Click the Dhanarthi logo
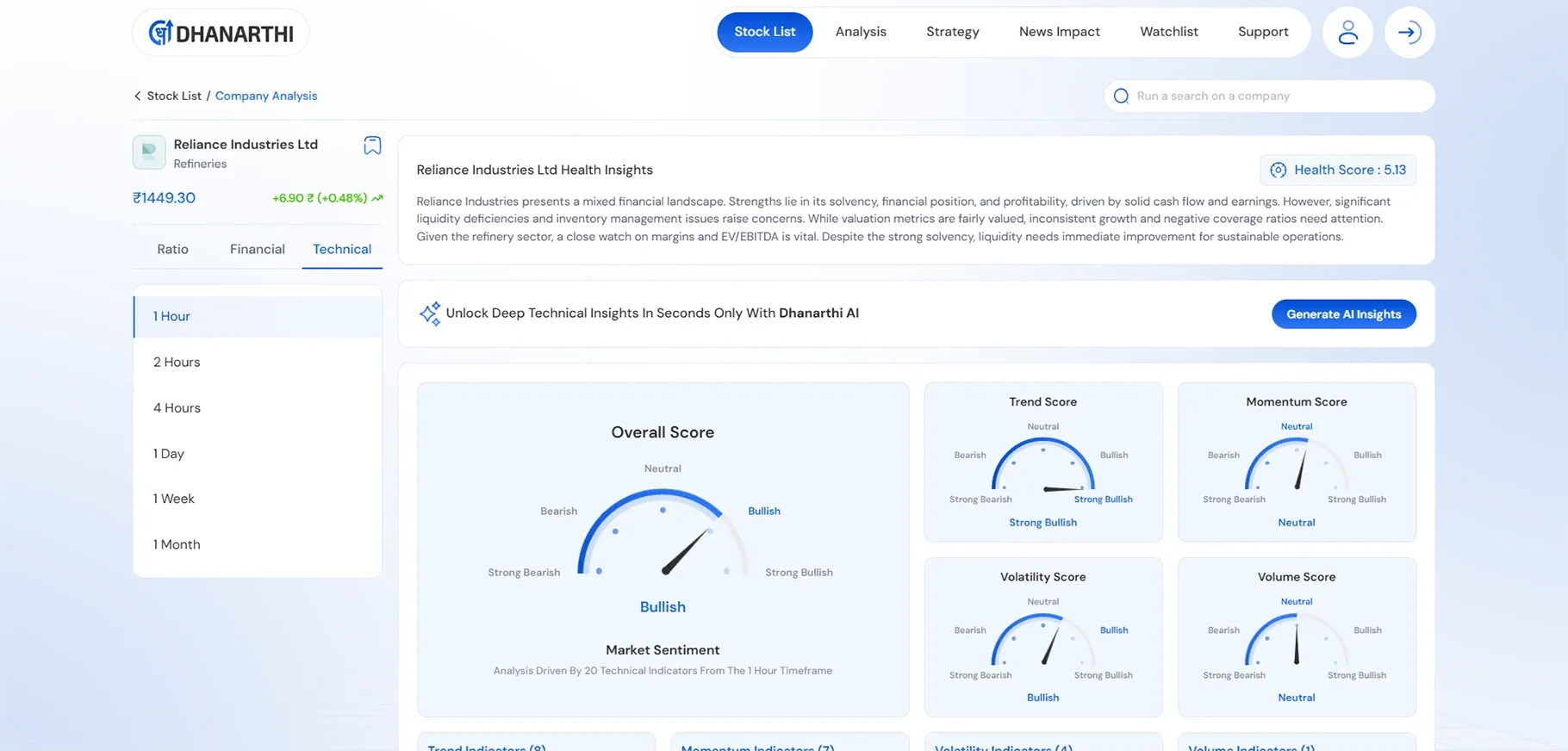This screenshot has width=1568, height=751. pyautogui.click(x=221, y=33)
